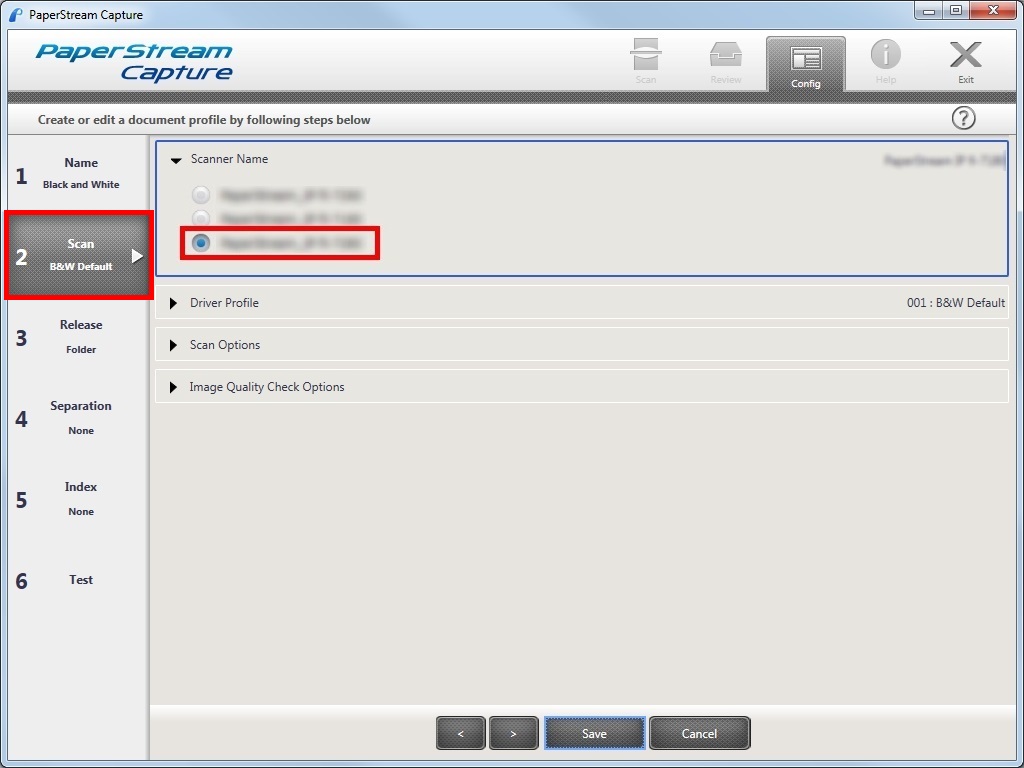
Task: Switch to the Config tab
Action: coord(805,64)
